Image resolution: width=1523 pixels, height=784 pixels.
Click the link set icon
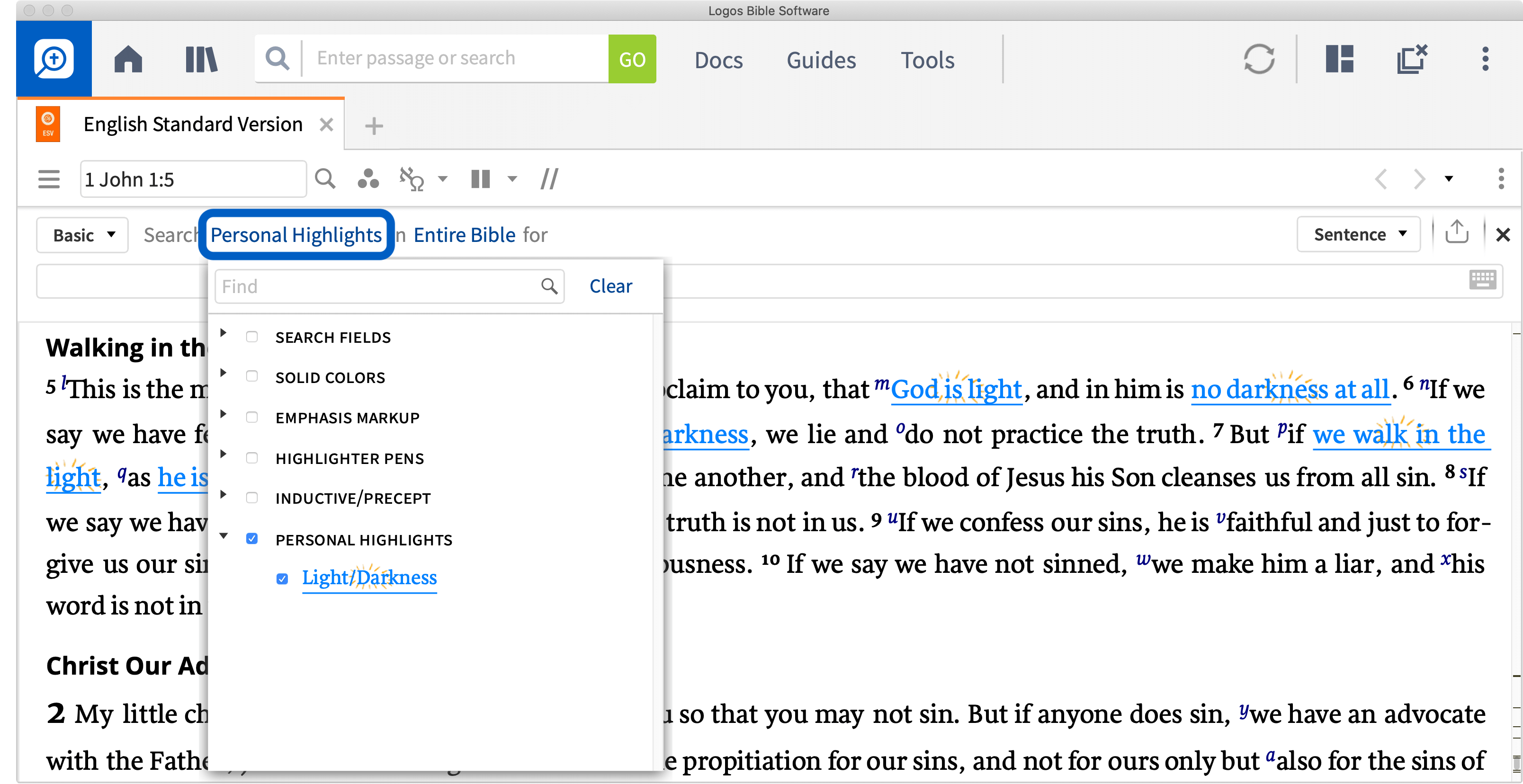[412, 178]
